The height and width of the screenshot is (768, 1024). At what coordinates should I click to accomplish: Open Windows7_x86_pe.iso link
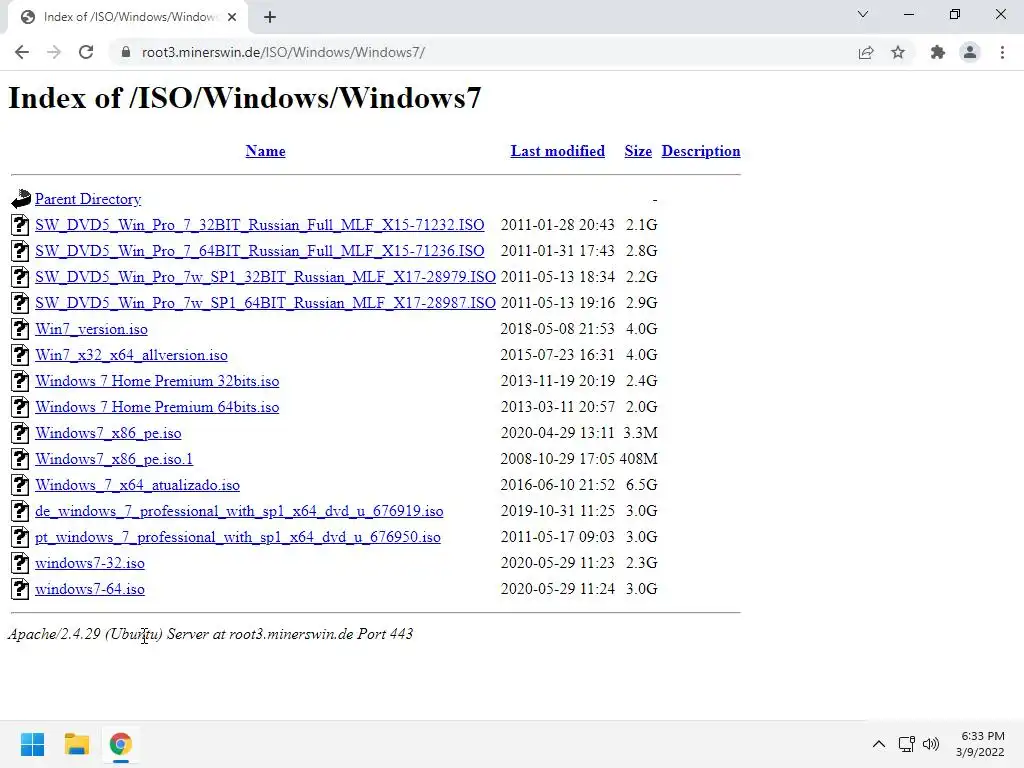(108, 433)
